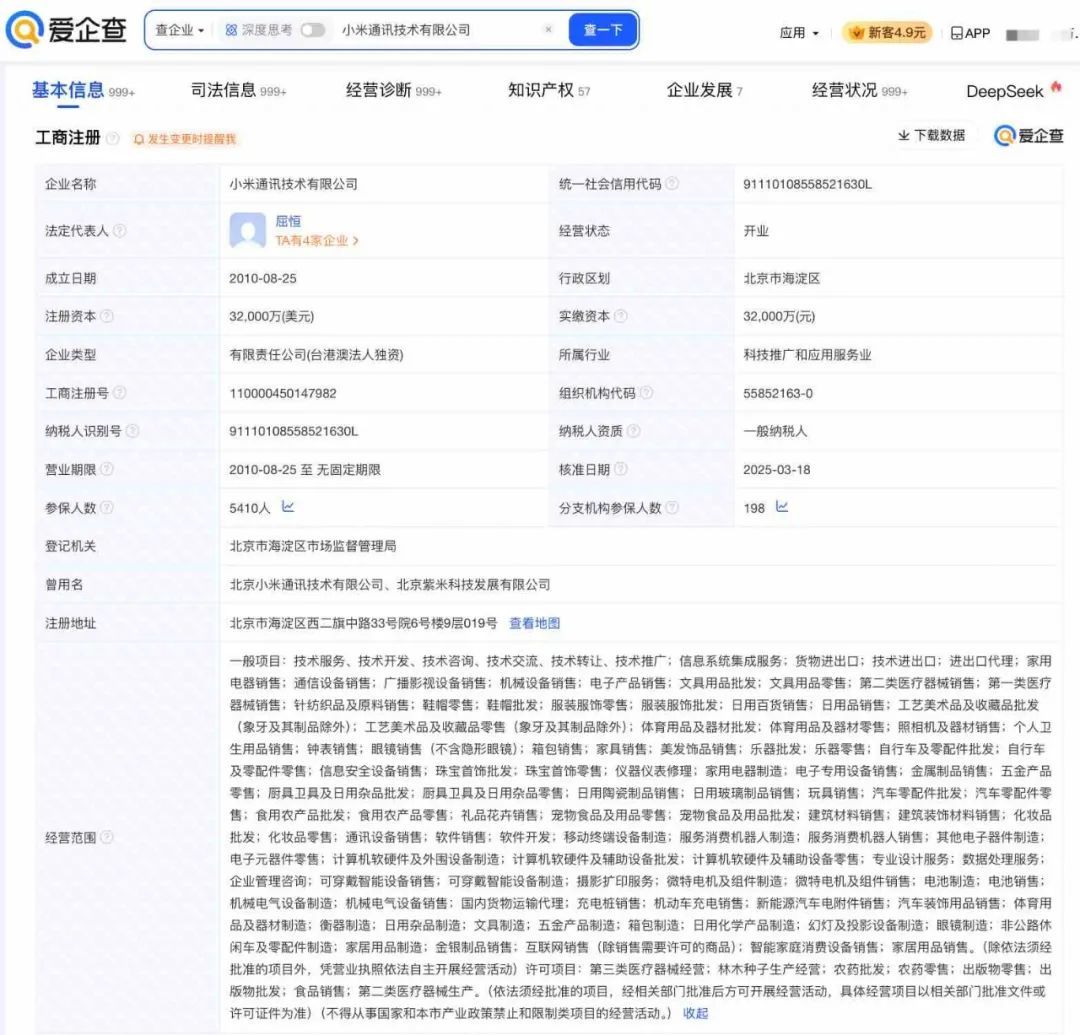The height and width of the screenshot is (1035, 1080).
Task: Switch to the 企业发展 tab
Action: [705, 91]
